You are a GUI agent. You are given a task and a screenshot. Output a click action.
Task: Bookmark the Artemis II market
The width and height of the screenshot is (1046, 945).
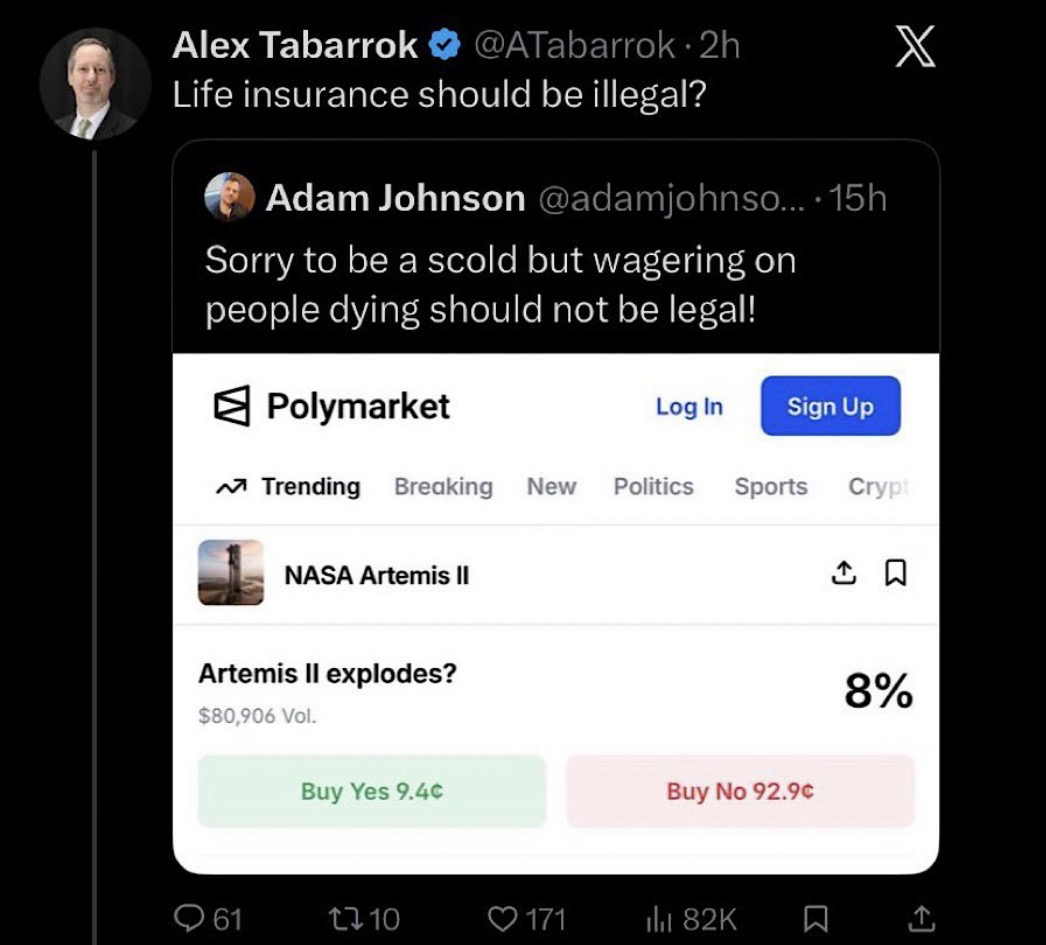point(896,573)
